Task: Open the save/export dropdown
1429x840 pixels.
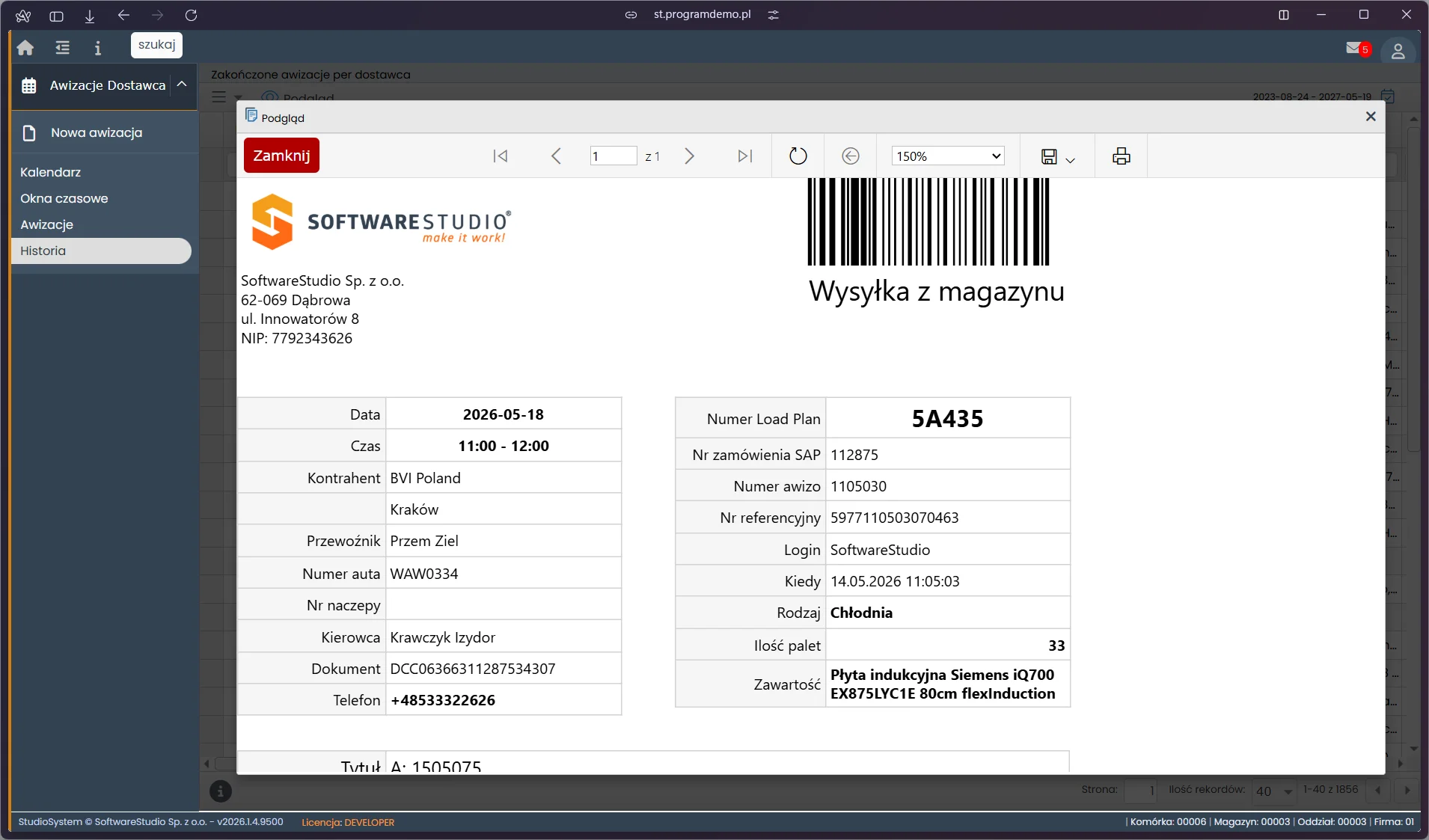Action: click(1058, 156)
